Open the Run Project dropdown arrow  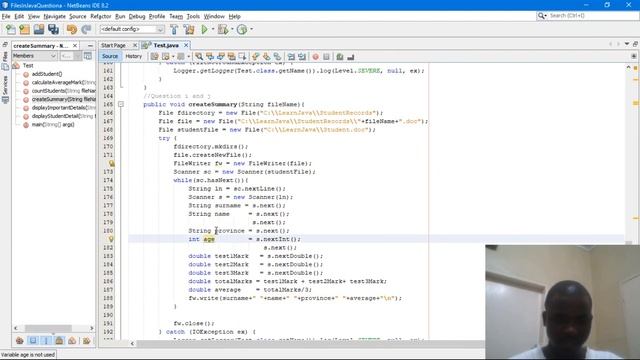213,29
